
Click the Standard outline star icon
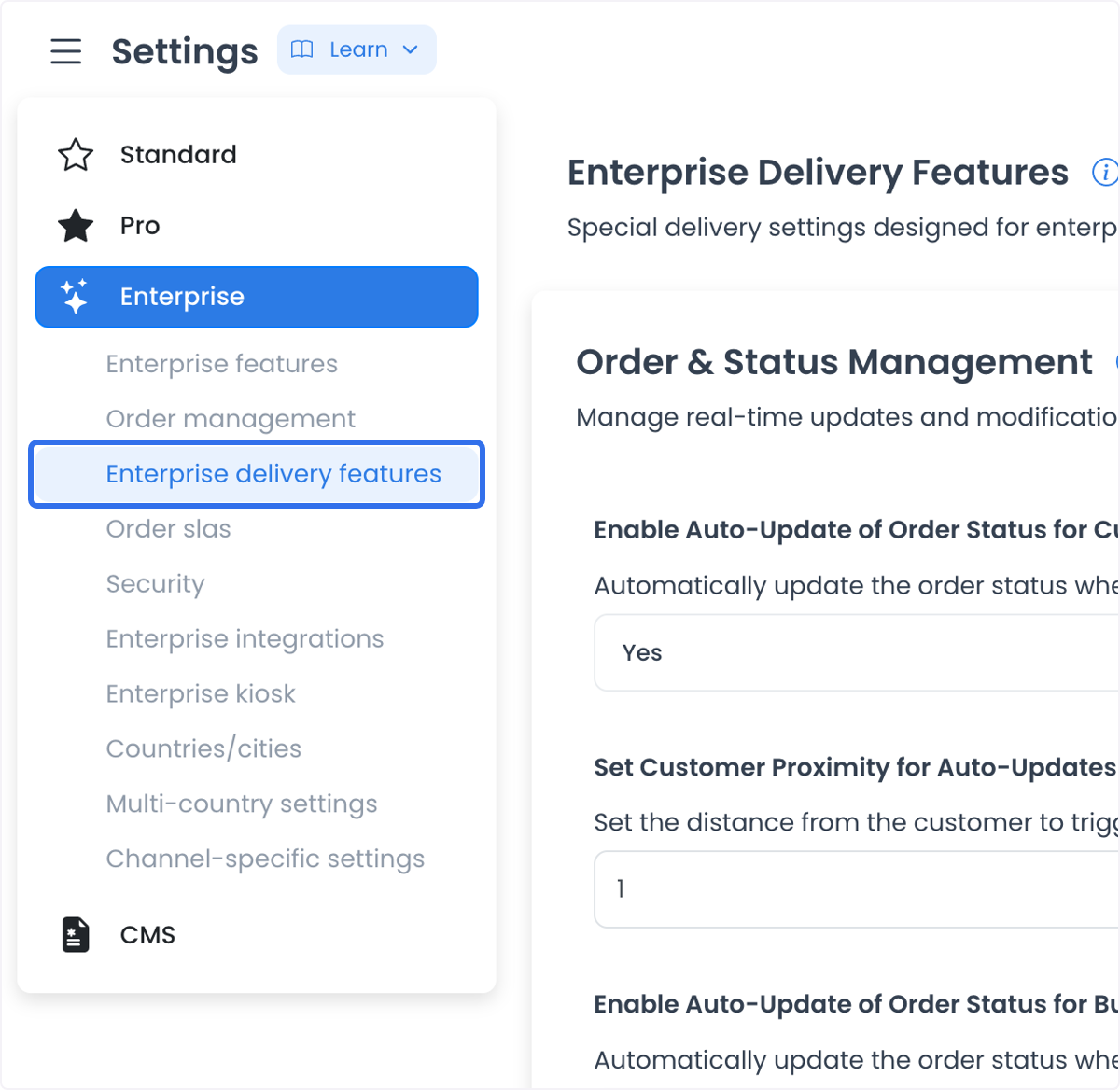(x=76, y=155)
